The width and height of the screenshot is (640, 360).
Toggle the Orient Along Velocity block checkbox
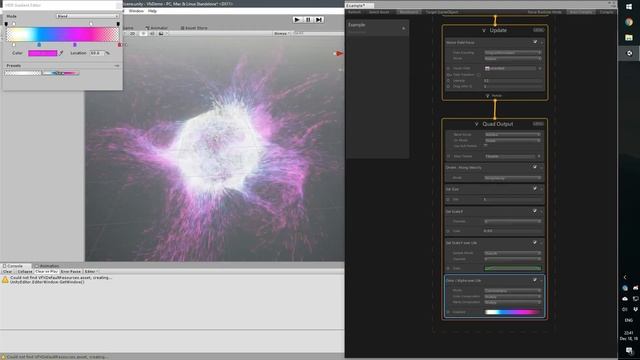534,167
